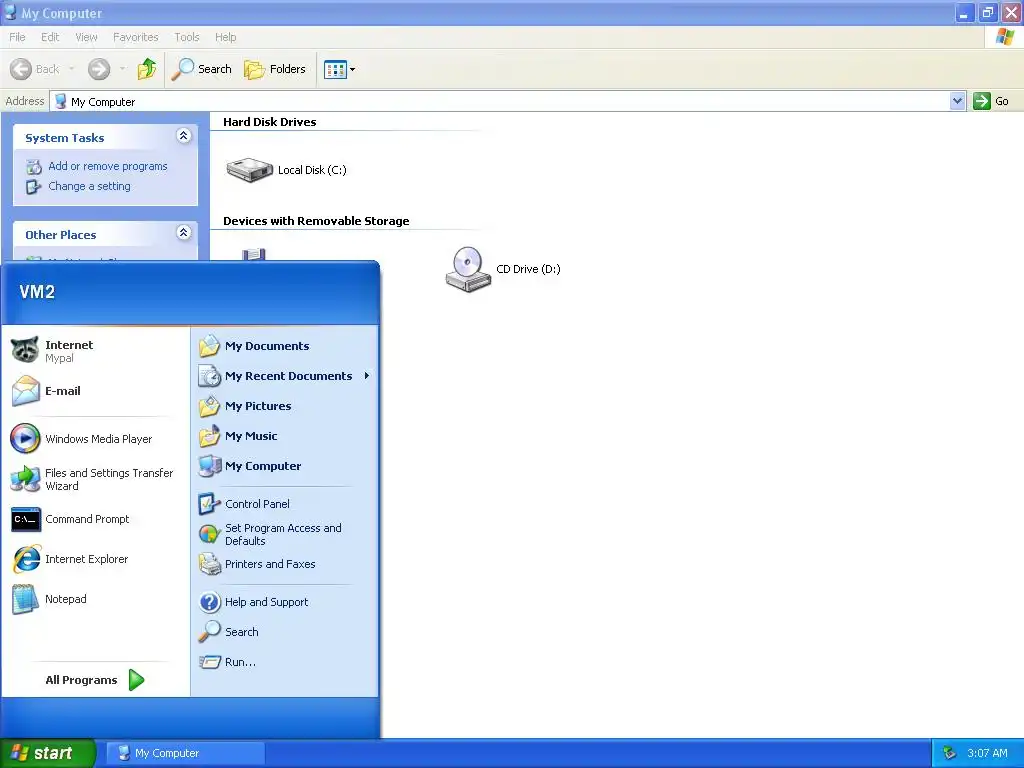Launch Windows Media Player

coord(96,439)
